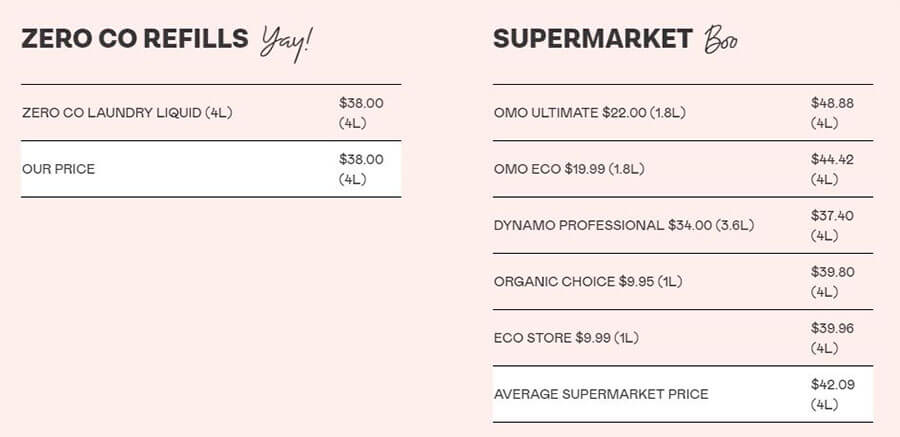The height and width of the screenshot is (437, 900).
Task: Click the SUPERMARKET heading
Action: (593, 38)
